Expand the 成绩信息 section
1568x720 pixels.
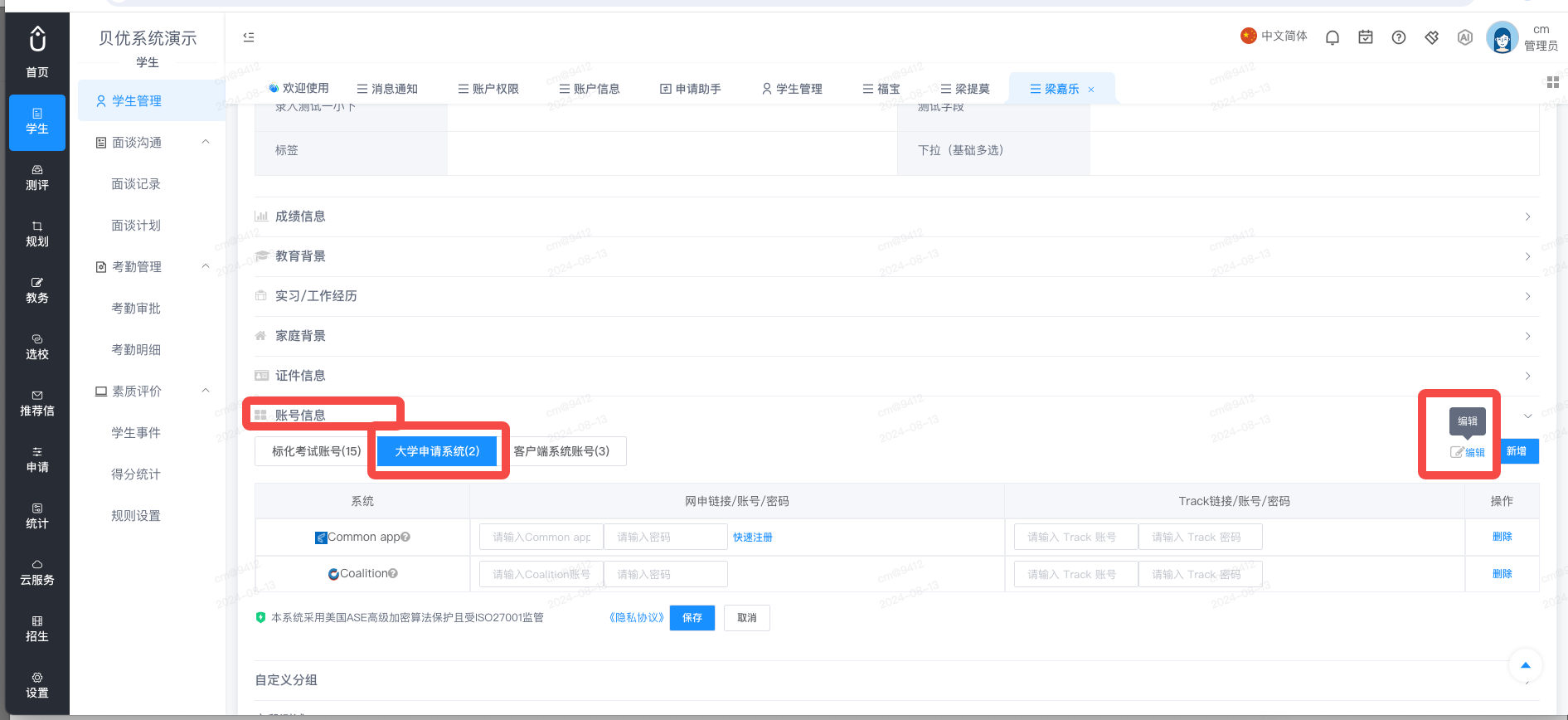896,216
